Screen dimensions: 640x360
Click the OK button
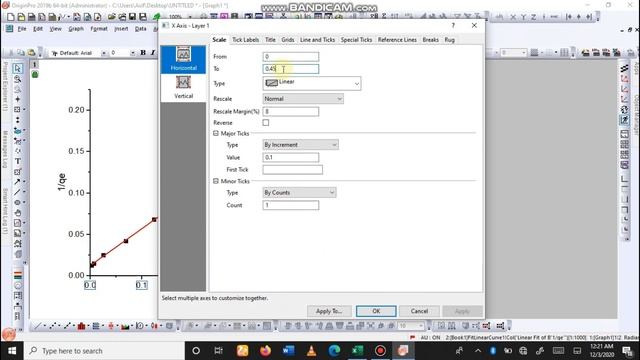click(x=376, y=311)
